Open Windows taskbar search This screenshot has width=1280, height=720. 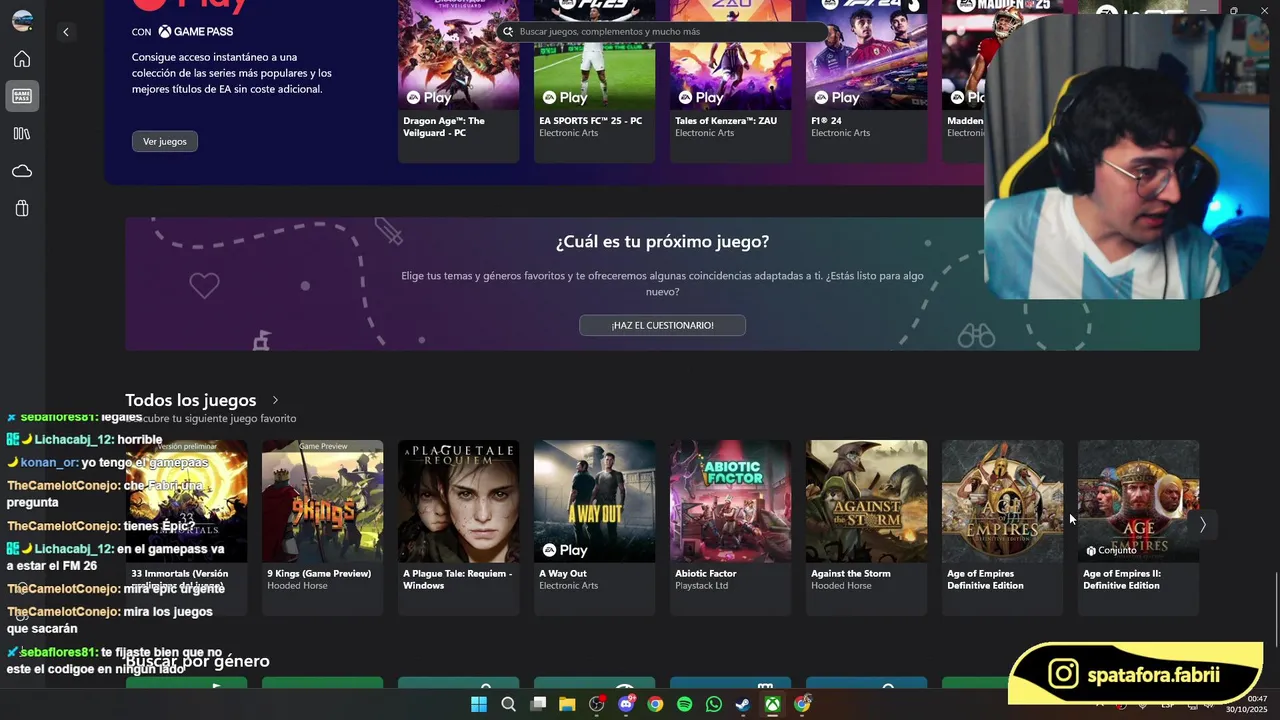click(508, 704)
